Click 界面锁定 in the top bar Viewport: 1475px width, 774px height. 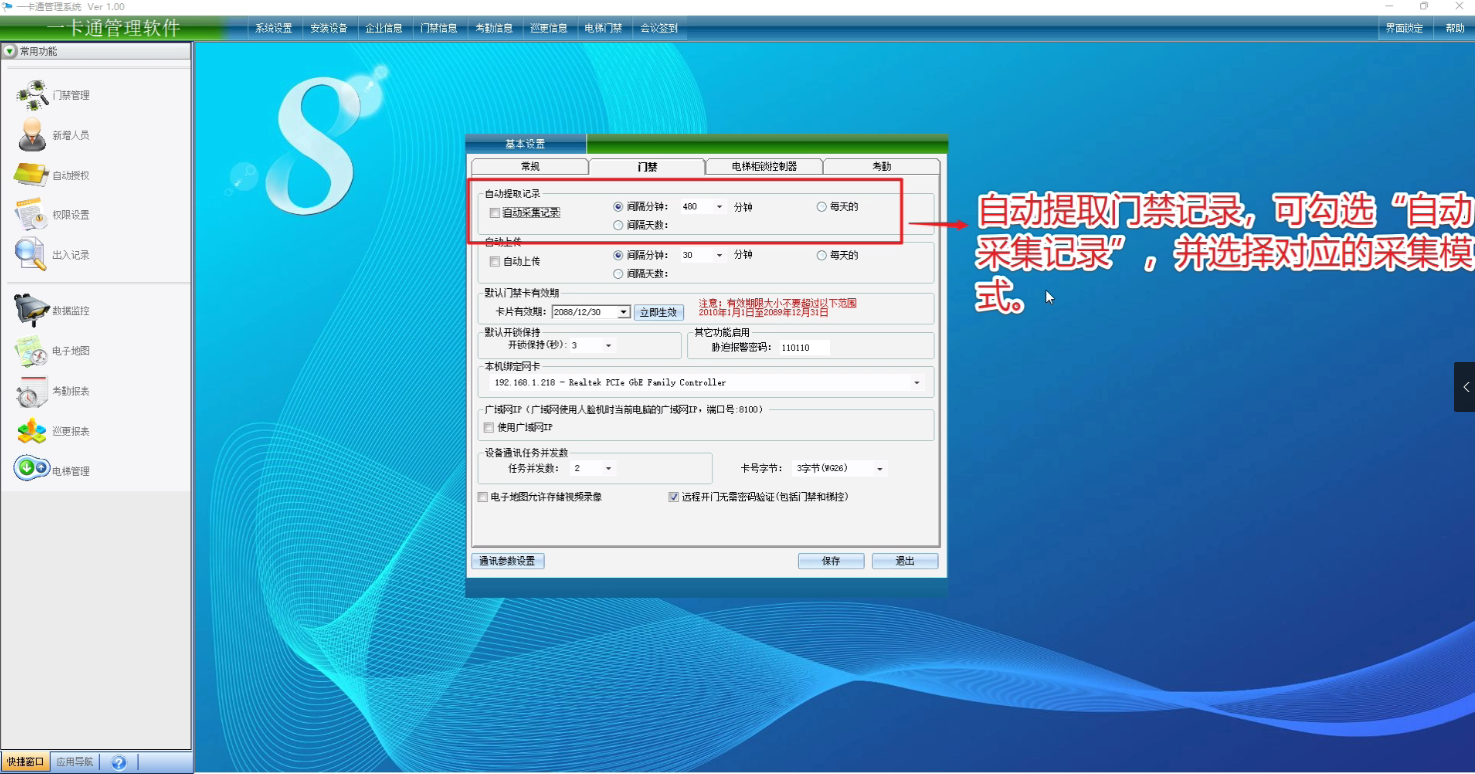point(1404,28)
